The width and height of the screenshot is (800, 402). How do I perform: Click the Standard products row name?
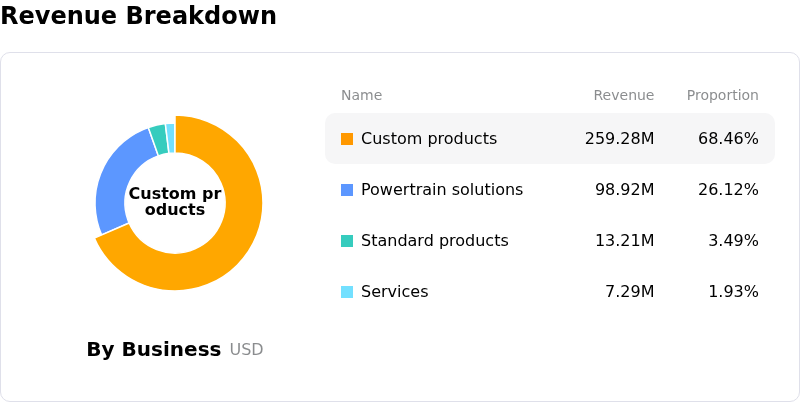(x=435, y=241)
